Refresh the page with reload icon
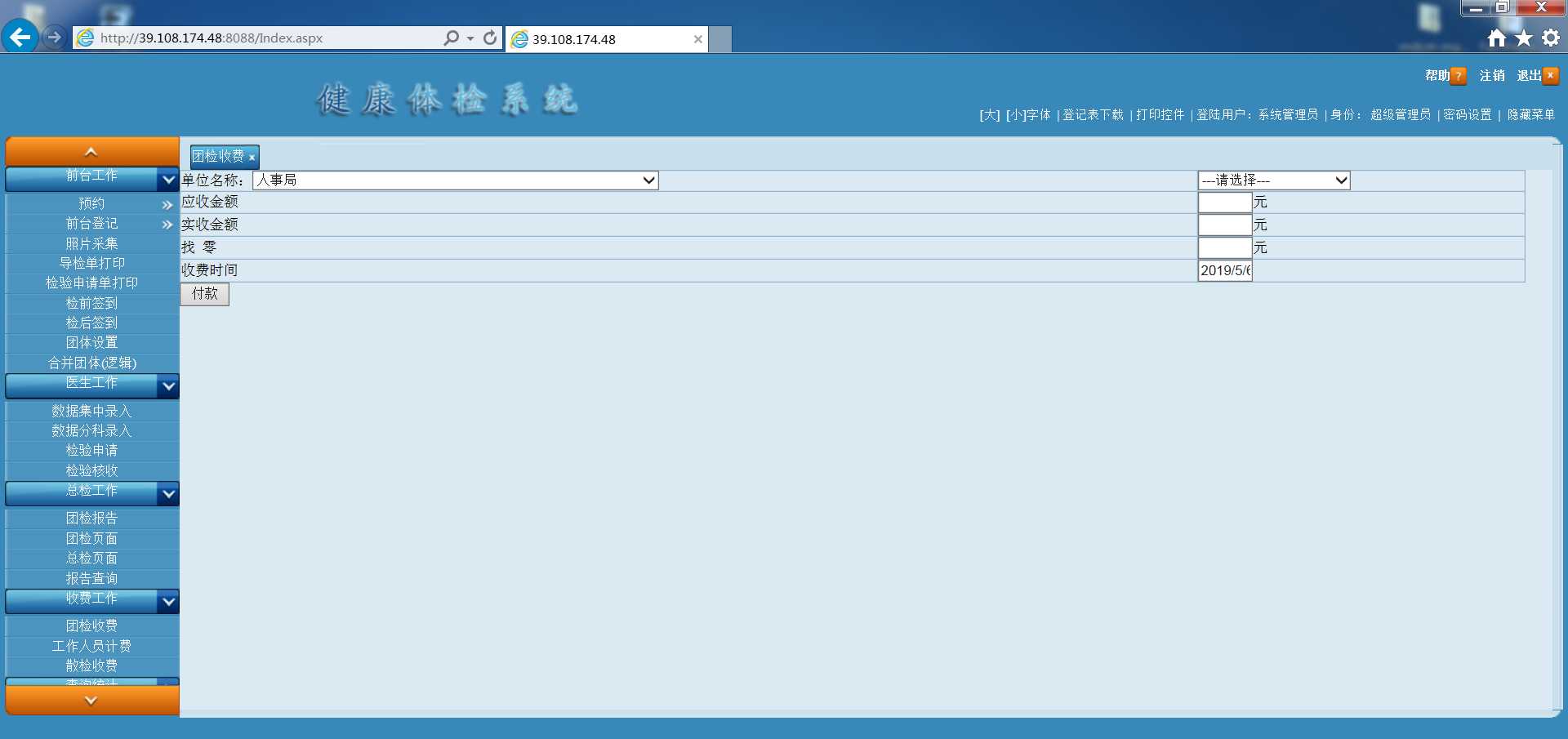This screenshot has width=1568, height=739. pos(490,38)
